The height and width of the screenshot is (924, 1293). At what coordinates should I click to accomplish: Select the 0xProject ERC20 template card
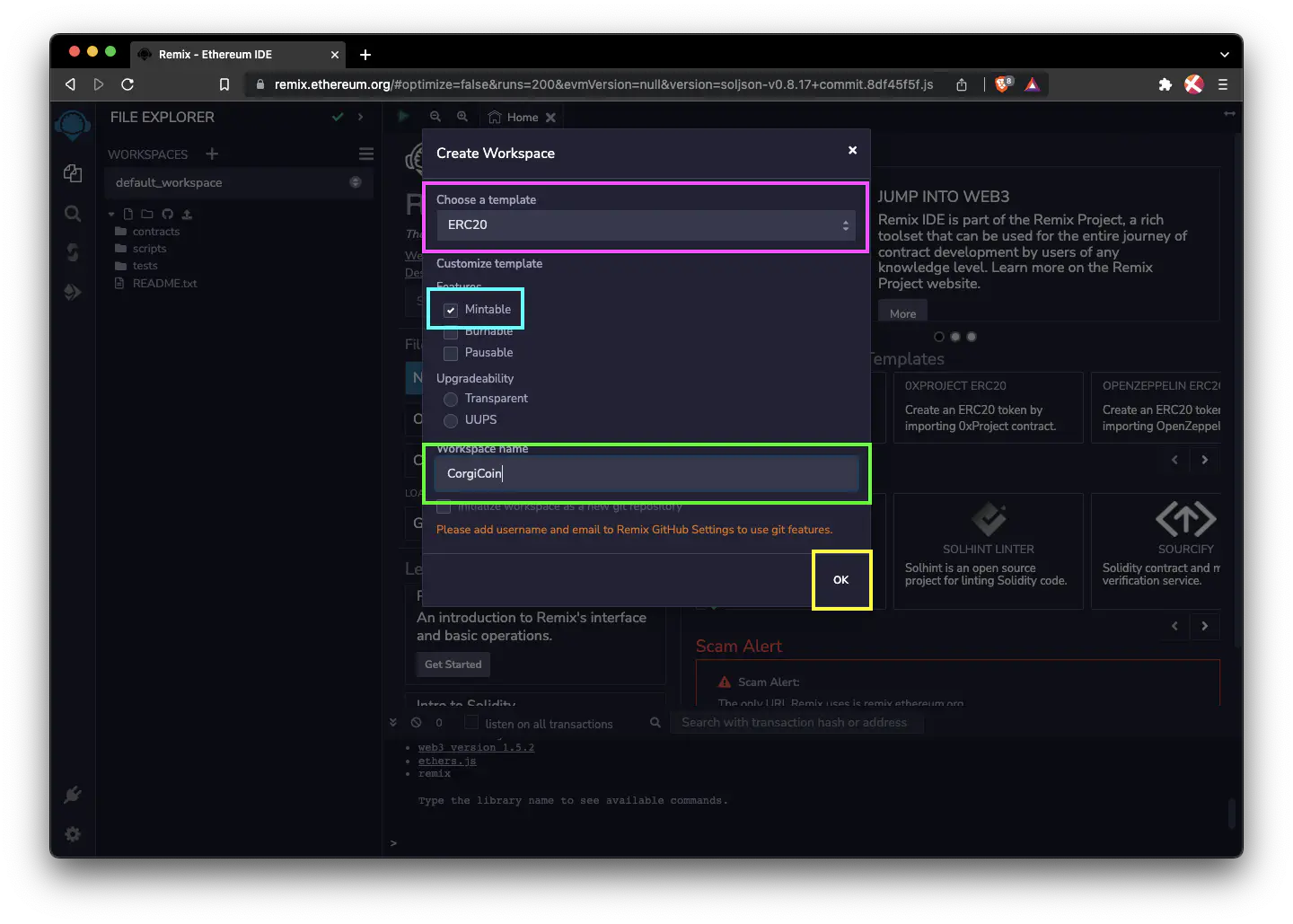[x=988, y=407]
